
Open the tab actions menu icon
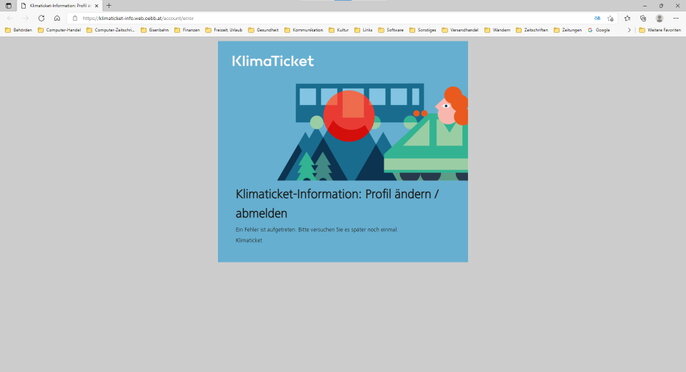8,6
